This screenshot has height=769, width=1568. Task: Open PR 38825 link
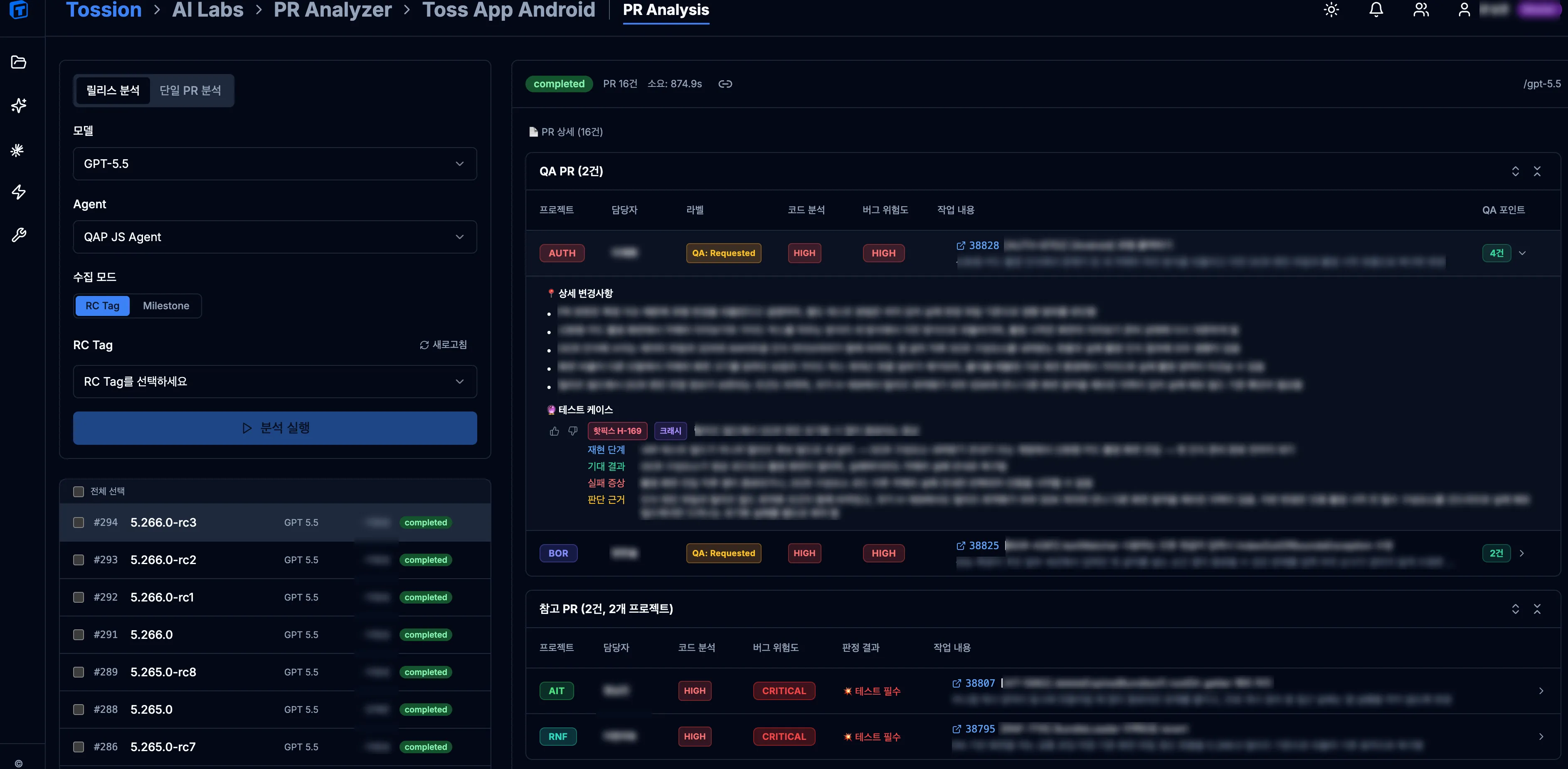(x=984, y=546)
